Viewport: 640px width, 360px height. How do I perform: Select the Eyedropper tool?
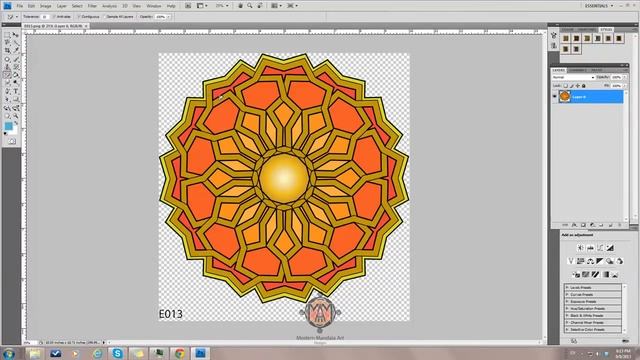tap(16, 51)
